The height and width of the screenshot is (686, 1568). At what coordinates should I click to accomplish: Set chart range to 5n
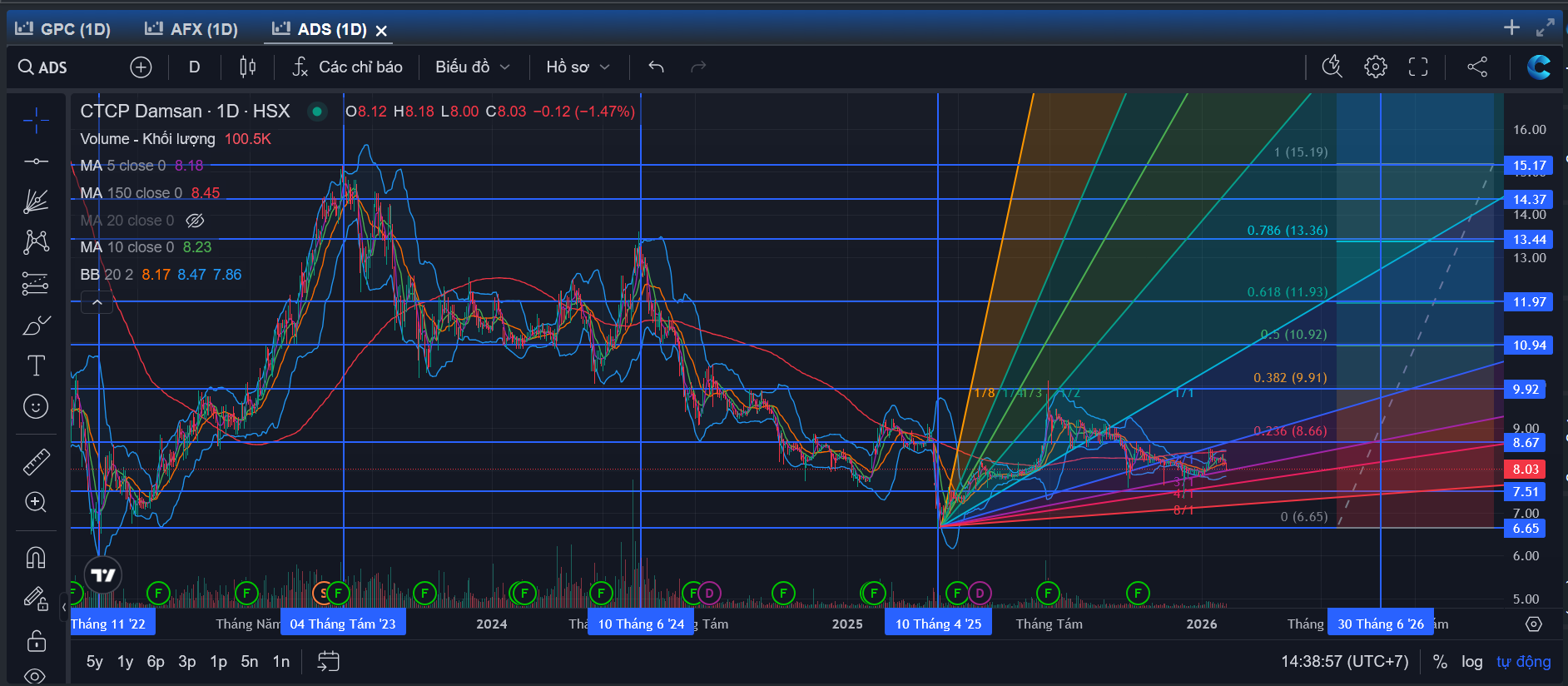pyautogui.click(x=250, y=662)
